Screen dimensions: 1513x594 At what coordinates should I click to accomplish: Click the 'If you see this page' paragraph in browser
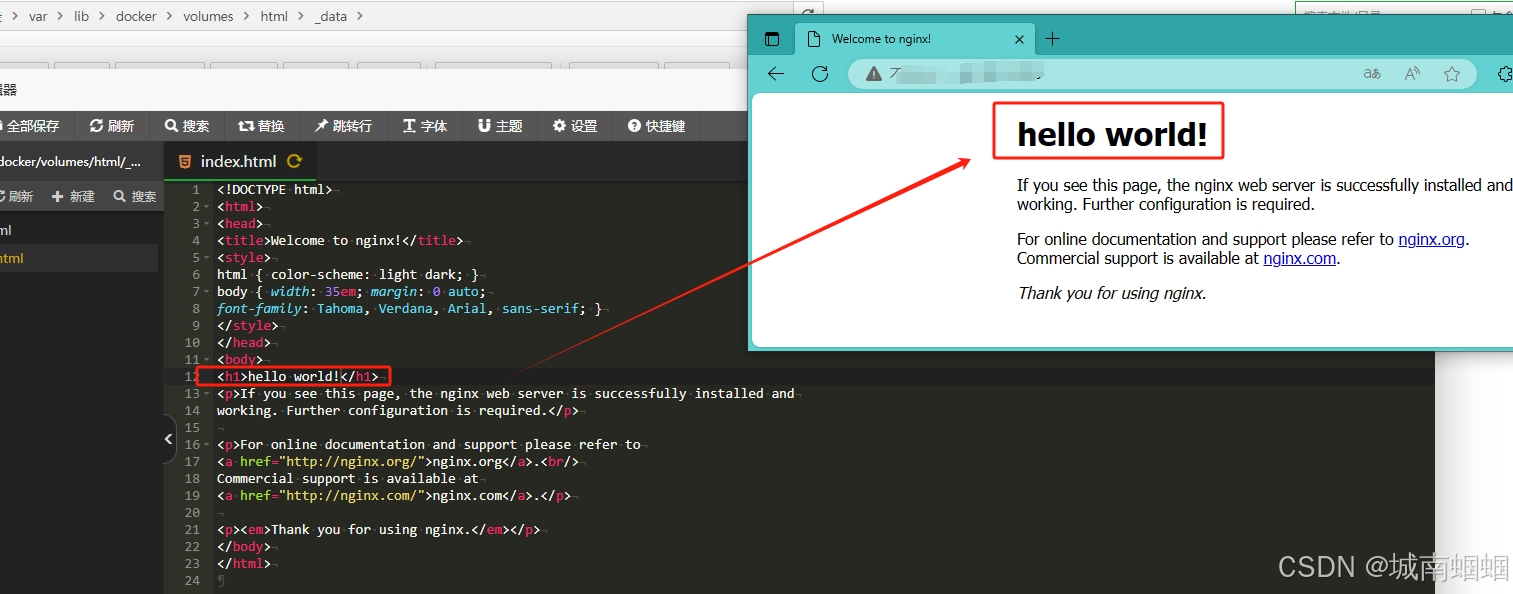coord(1265,195)
